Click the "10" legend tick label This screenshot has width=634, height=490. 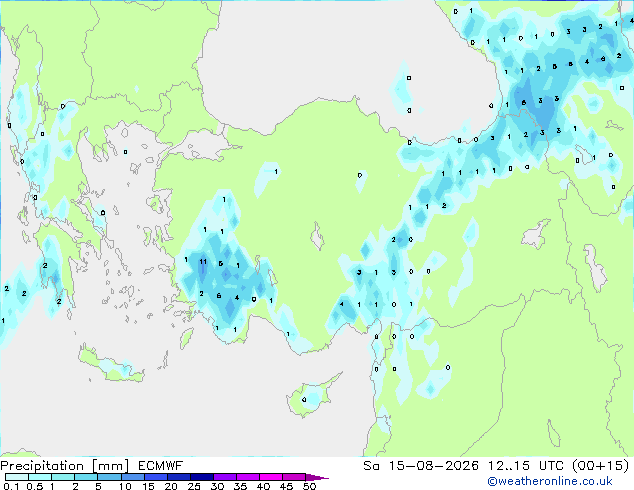(125, 486)
